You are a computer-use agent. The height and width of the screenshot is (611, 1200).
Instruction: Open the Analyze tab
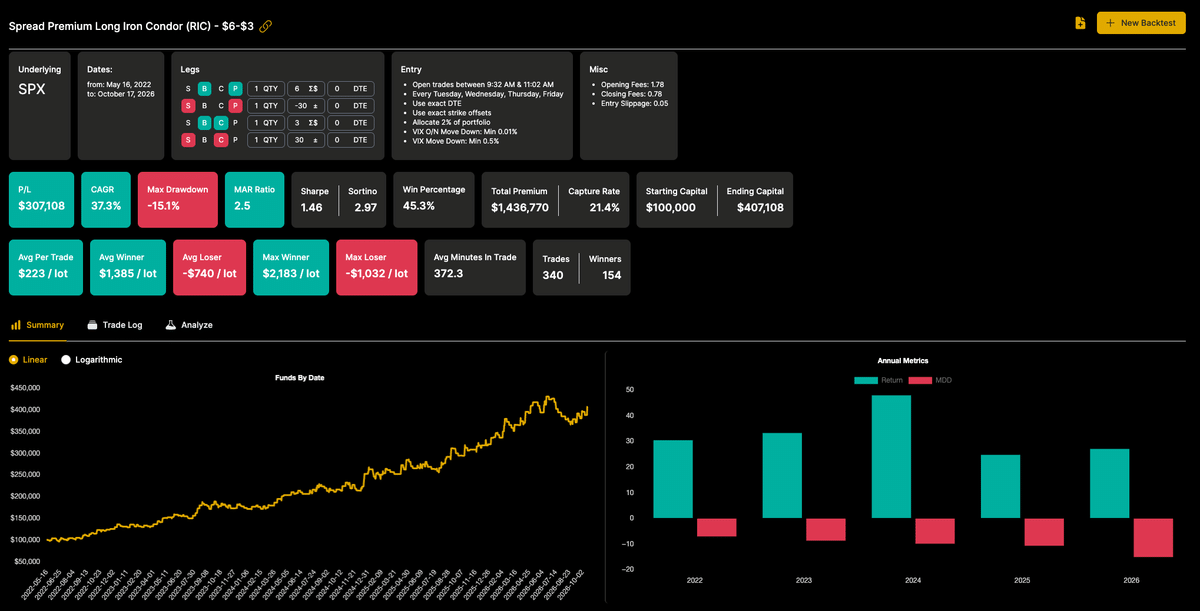[x=189, y=325]
